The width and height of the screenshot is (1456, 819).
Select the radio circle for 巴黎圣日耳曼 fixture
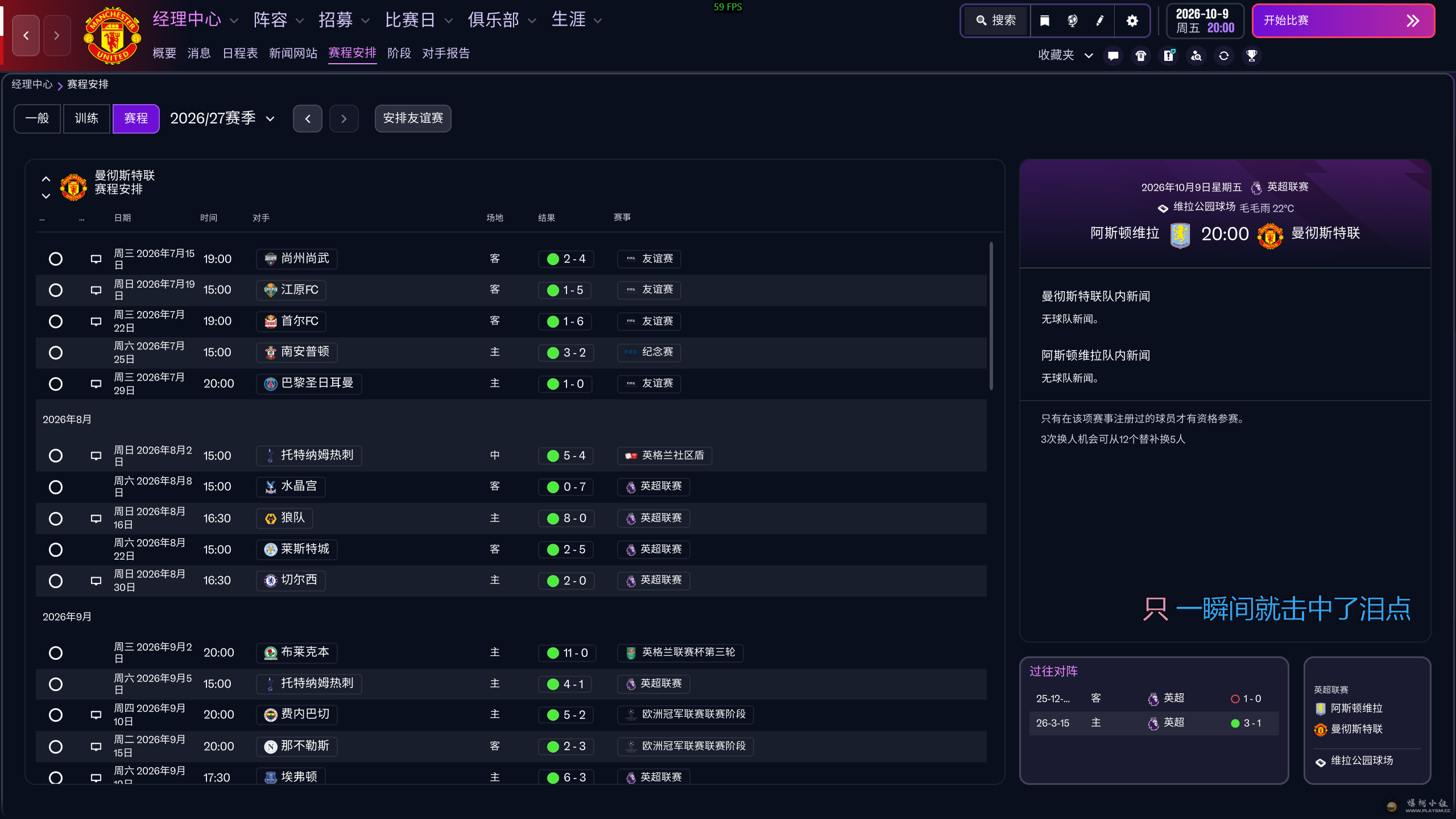[x=56, y=384]
